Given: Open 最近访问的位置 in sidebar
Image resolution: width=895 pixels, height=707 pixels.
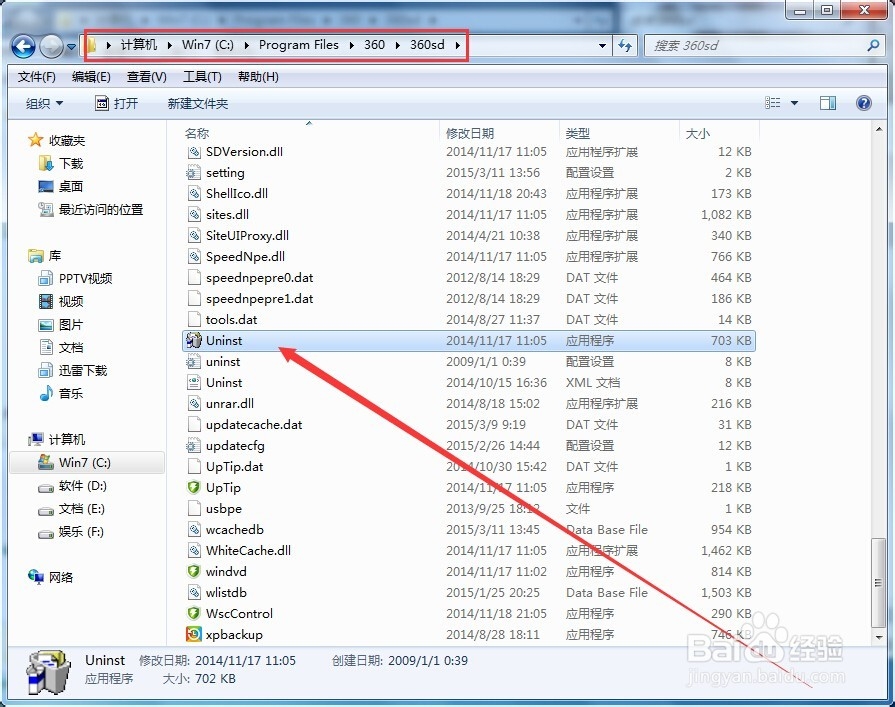Looking at the screenshot, I should tap(90, 209).
